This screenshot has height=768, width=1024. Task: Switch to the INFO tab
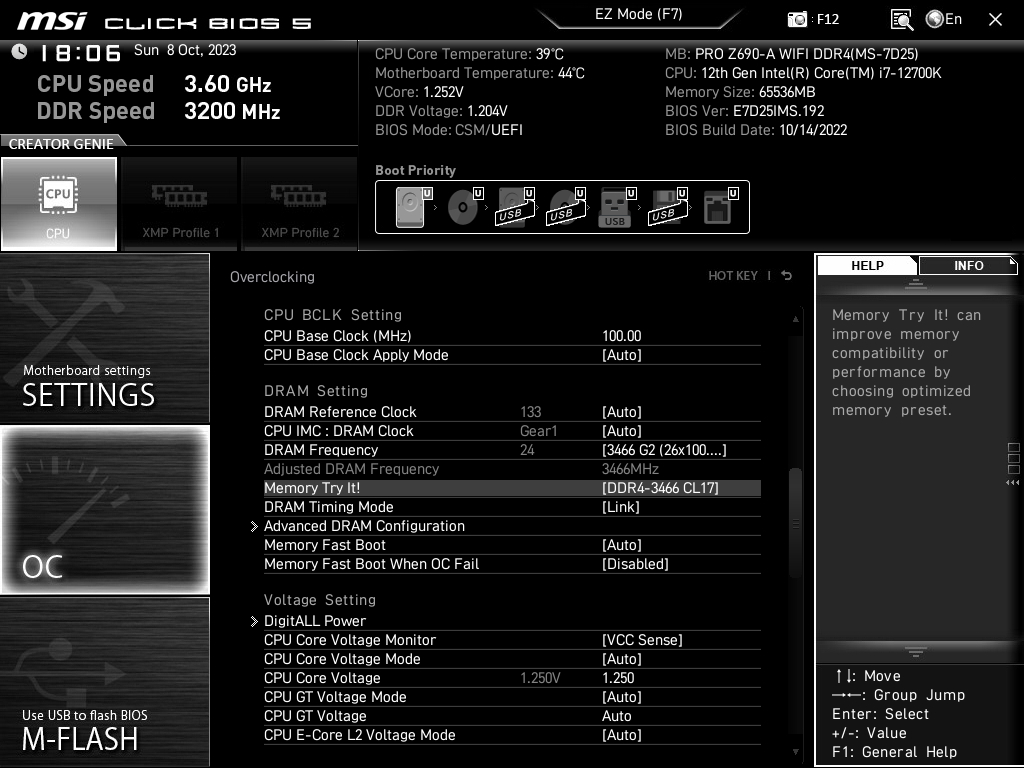click(x=968, y=265)
